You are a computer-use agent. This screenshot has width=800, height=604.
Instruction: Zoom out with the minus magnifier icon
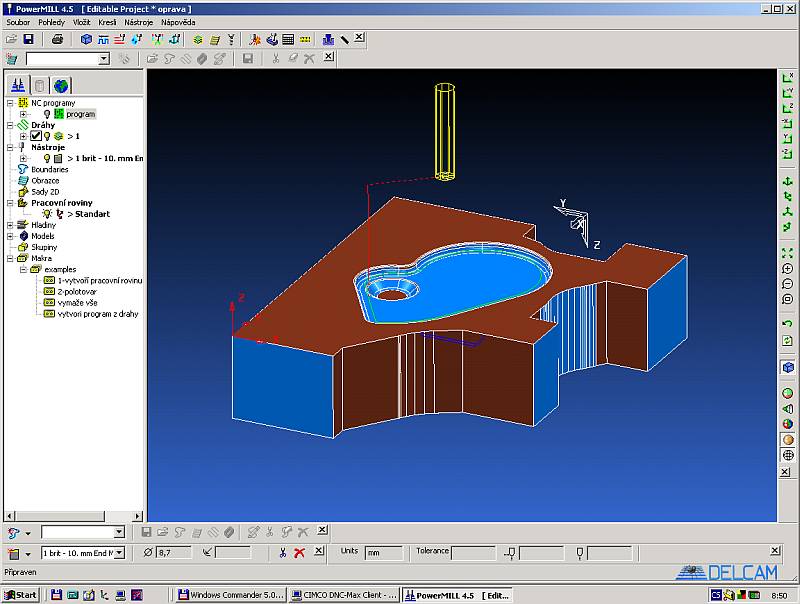point(787,284)
